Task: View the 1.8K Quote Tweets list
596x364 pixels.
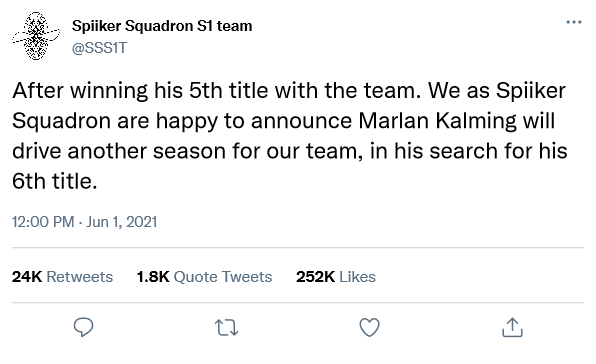Action: (x=204, y=277)
